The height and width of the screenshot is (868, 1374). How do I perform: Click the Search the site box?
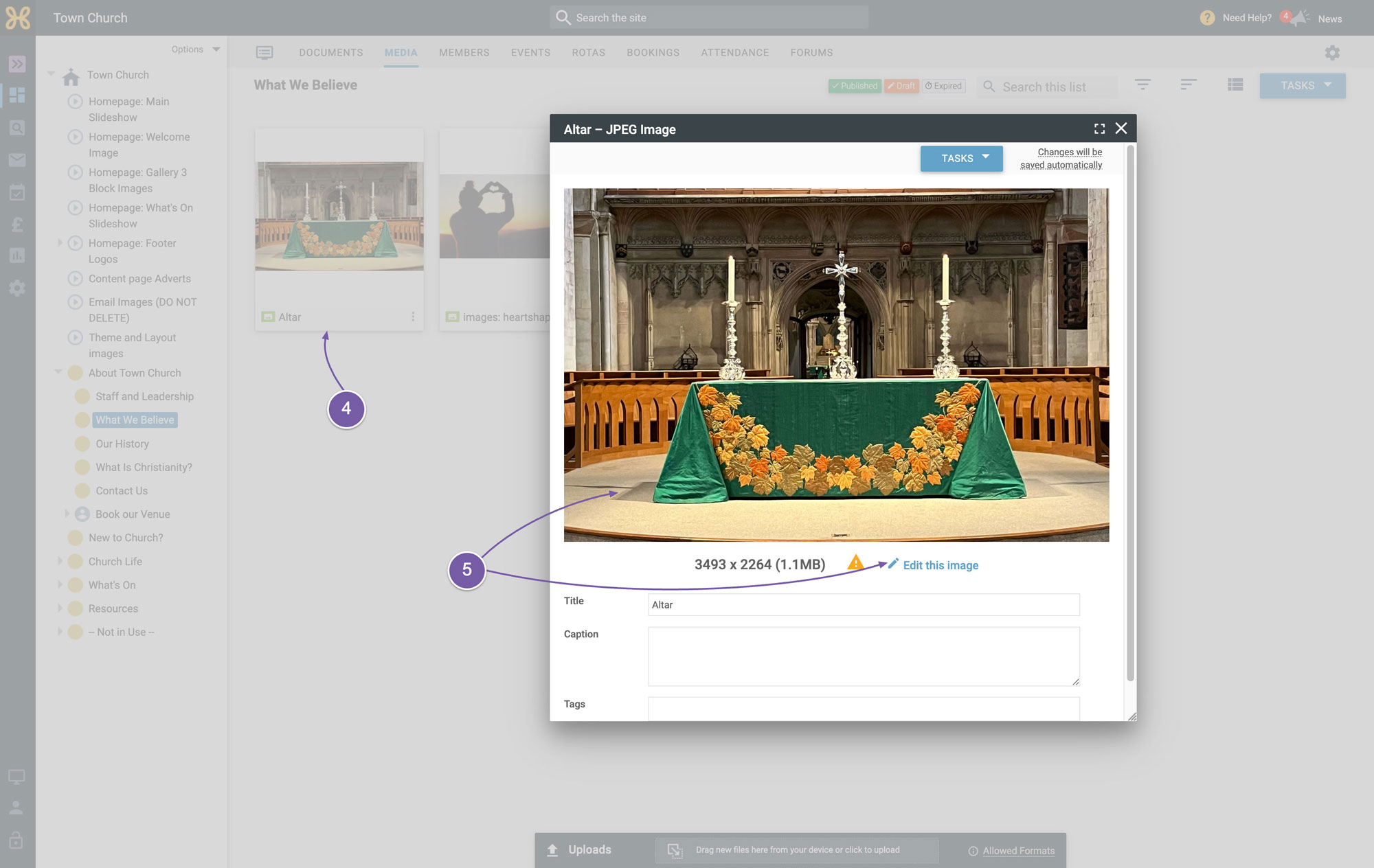tap(709, 18)
